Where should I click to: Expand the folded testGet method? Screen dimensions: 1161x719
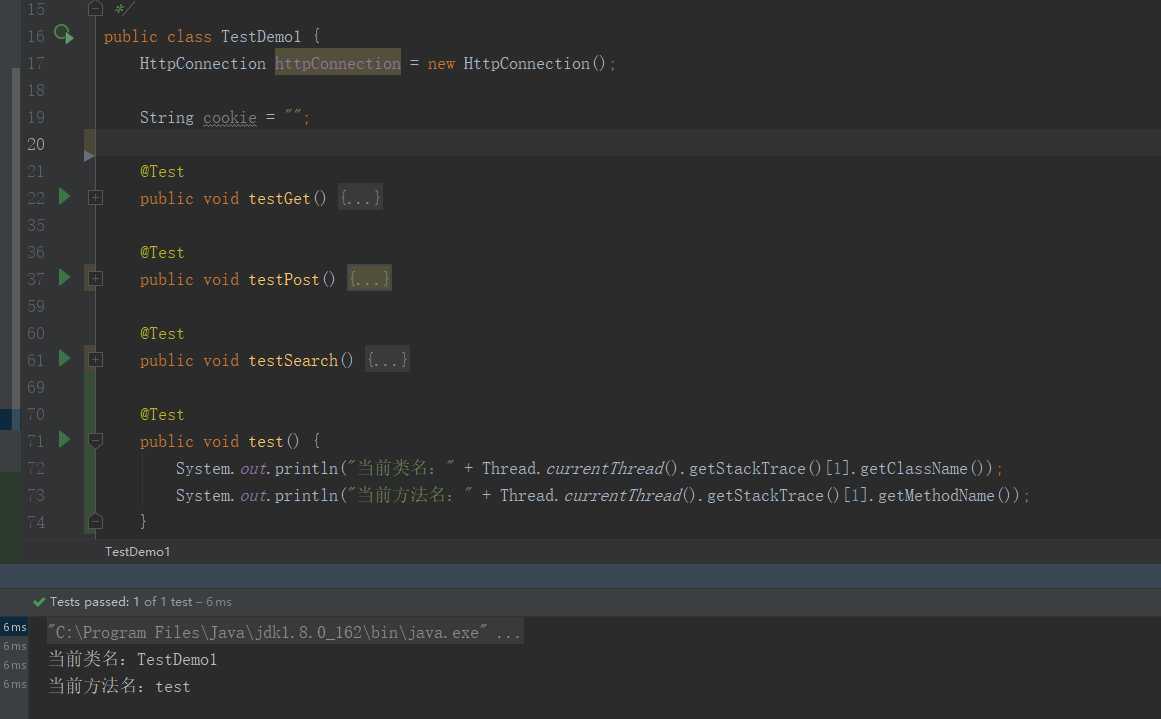tap(96, 198)
